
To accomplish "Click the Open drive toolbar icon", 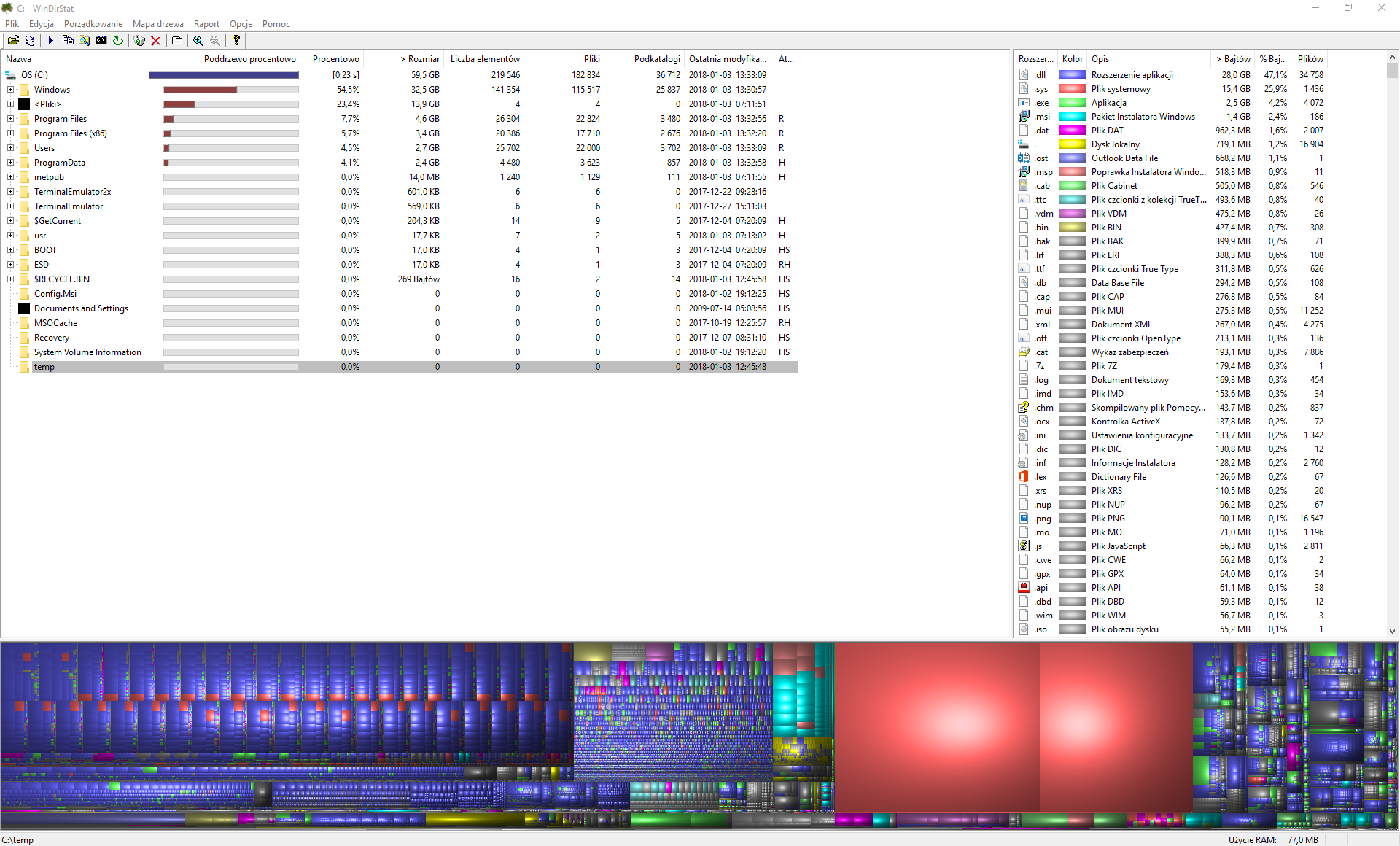I will click(x=13, y=41).
